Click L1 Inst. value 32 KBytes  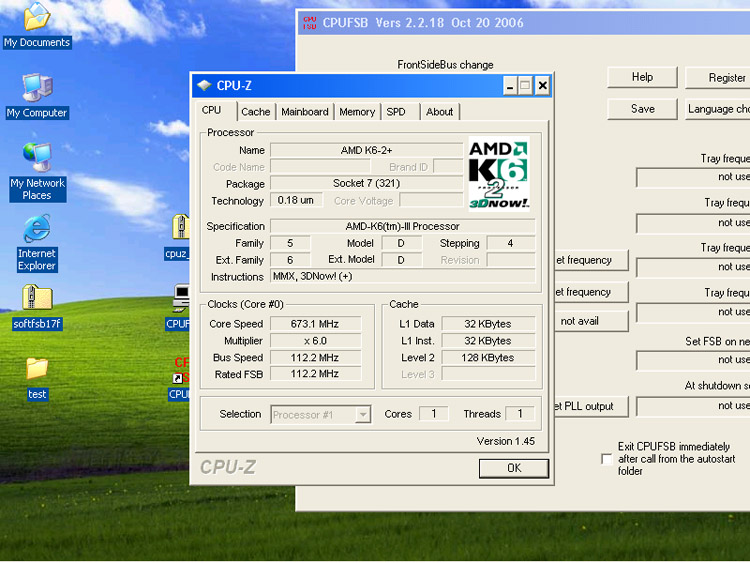488,341
